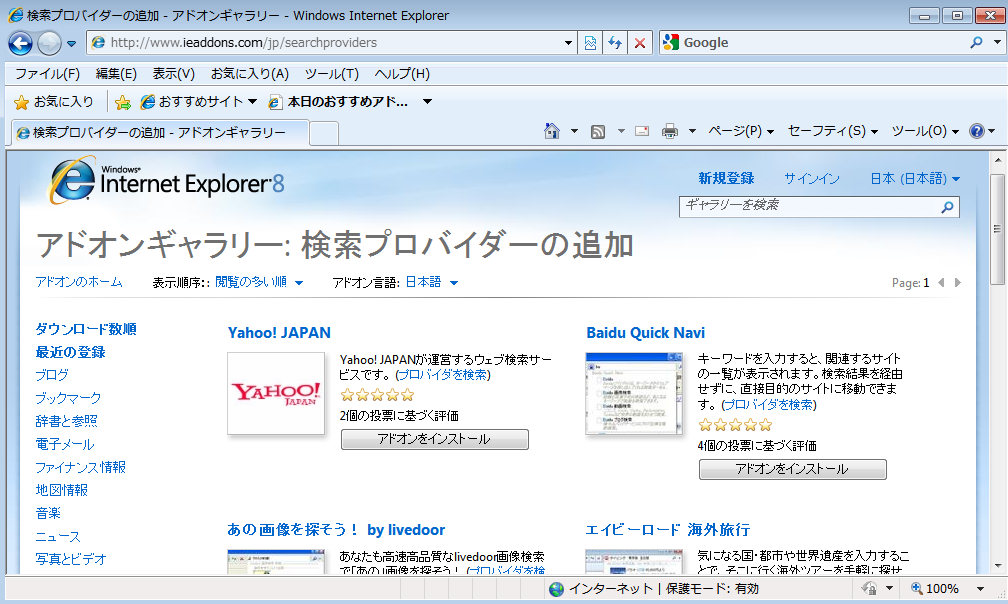The height and width of the screenshot is (604, 1008).
Task: Select ダウンロード数順 in sidebar
Action: point(86,329)
